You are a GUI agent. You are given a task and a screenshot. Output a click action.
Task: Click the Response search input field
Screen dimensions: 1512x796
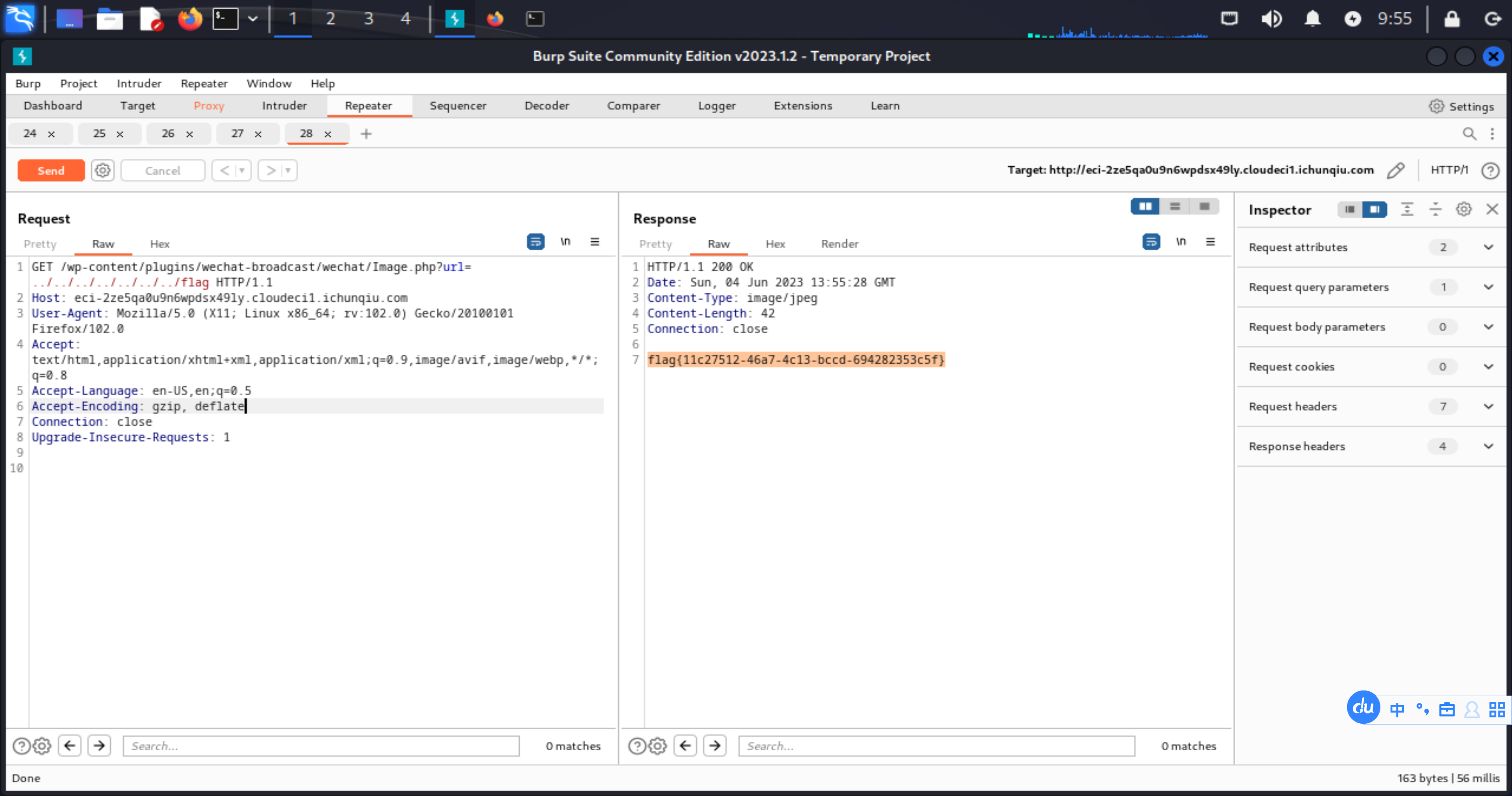(937, 746)
